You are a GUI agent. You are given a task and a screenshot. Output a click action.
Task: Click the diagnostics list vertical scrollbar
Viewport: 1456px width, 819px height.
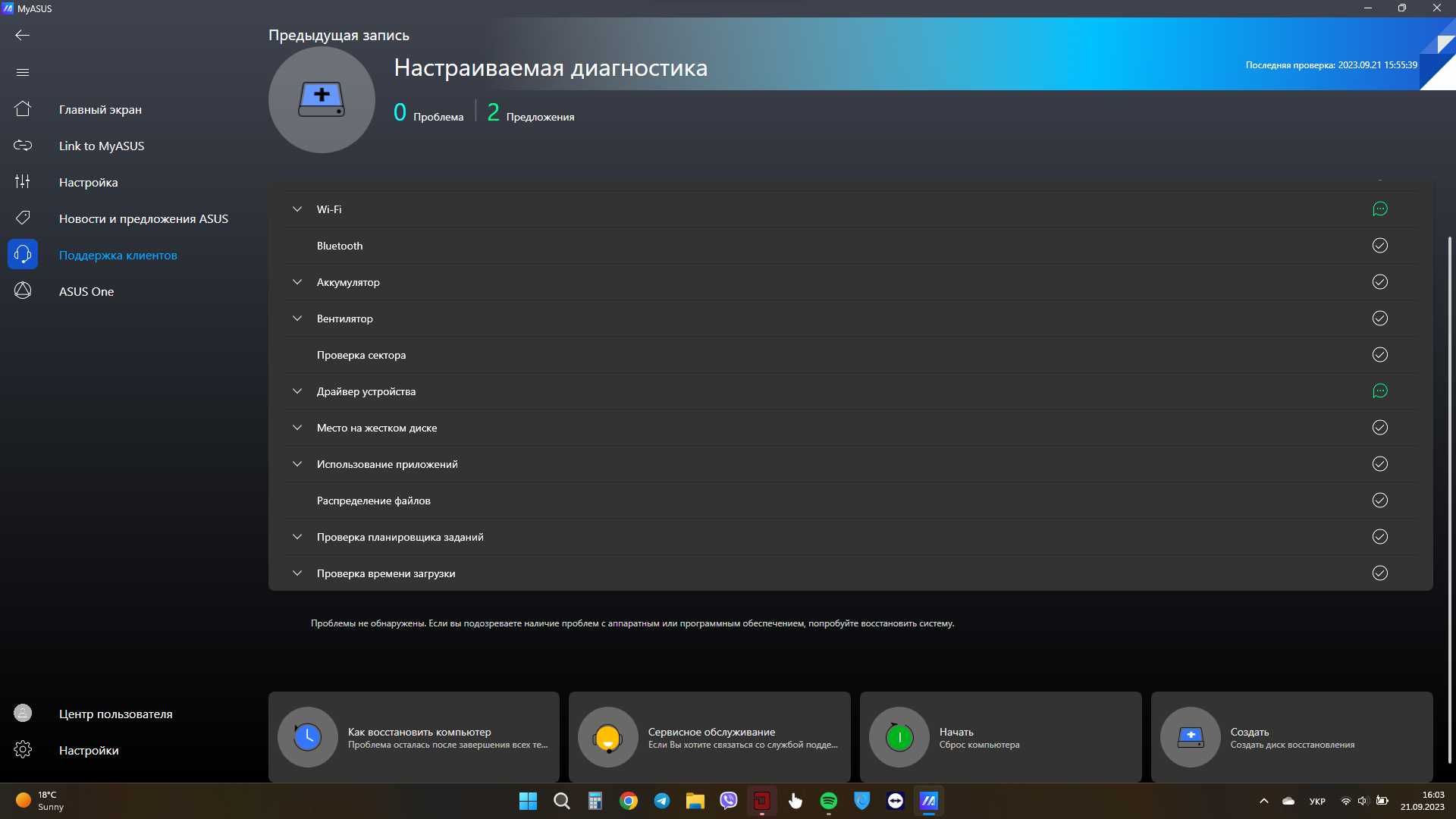[x=1449, y=500]
